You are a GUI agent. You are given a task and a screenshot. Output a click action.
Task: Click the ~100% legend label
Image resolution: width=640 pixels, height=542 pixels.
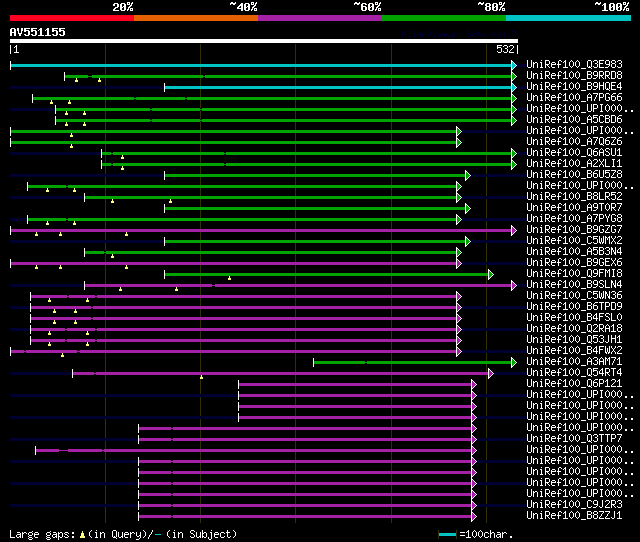(612, 7)
